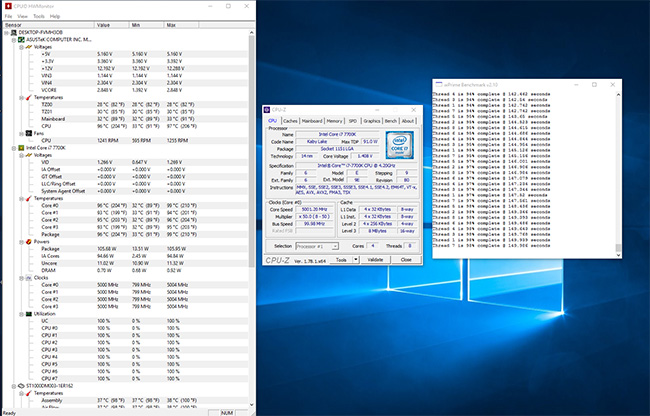This screenshot has width=650, height=416.
Task: Click the HWMonitor vertical scrollbar thumb
Action: coord(252,151)
